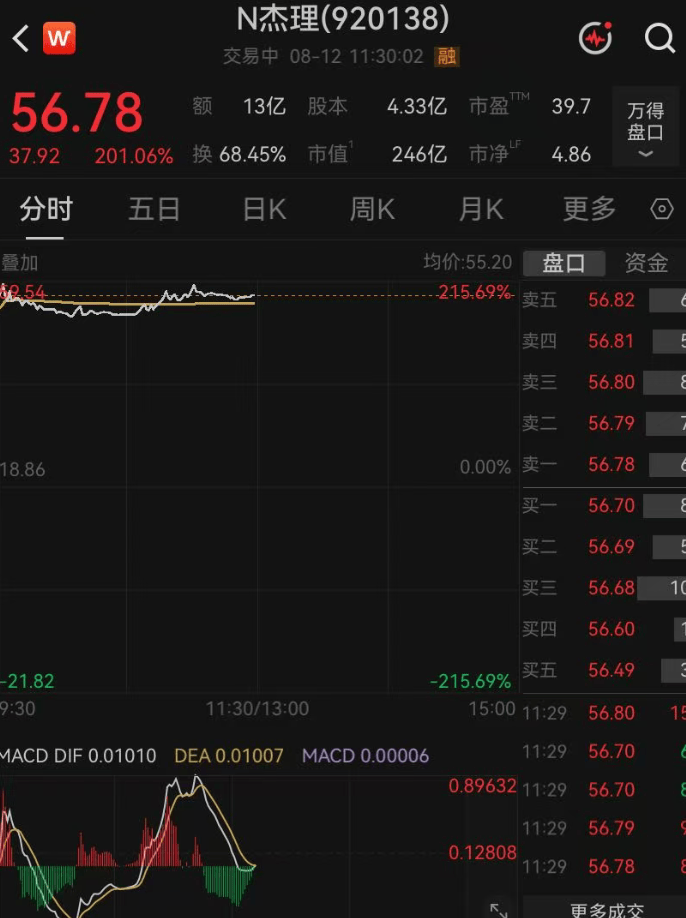Select the 周K tab
686x918 pixels.
tap(372, 209)
